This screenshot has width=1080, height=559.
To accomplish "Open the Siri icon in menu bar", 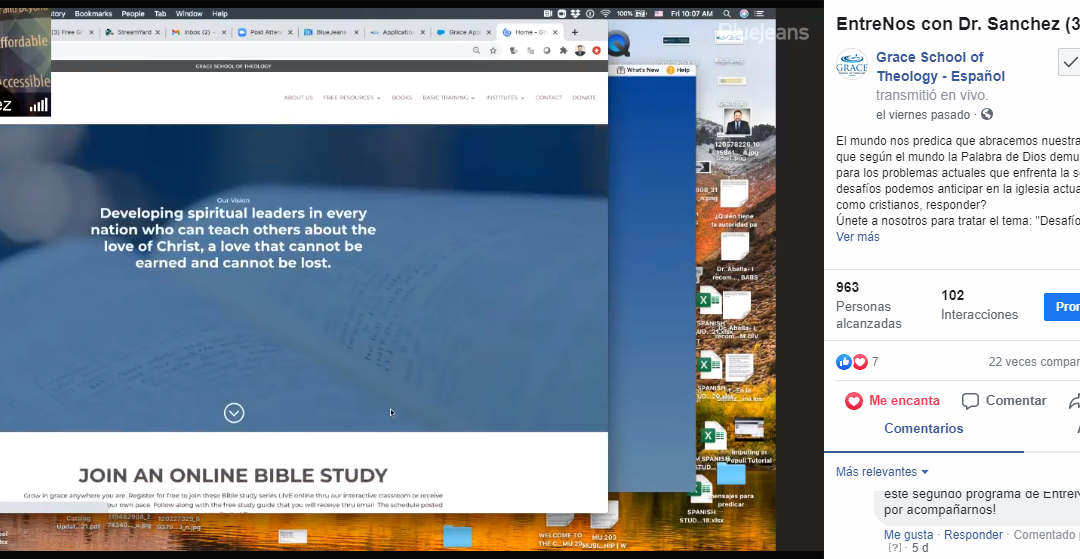I will coord(744,13).
